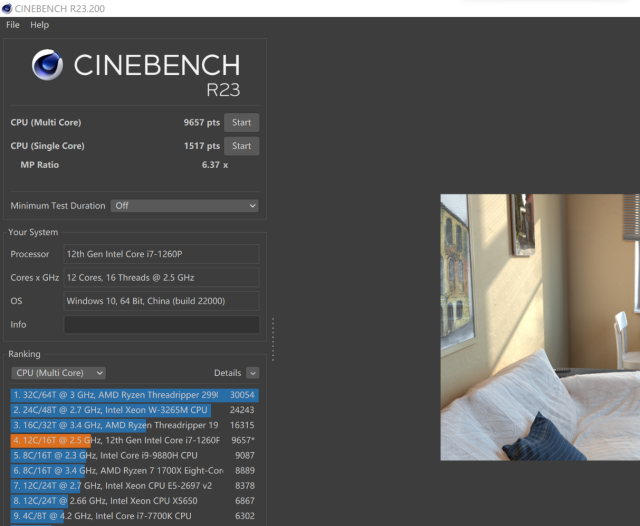Start the CPU Multi Core test
Viewport: 640px width, 526px height.
(241, 122)
